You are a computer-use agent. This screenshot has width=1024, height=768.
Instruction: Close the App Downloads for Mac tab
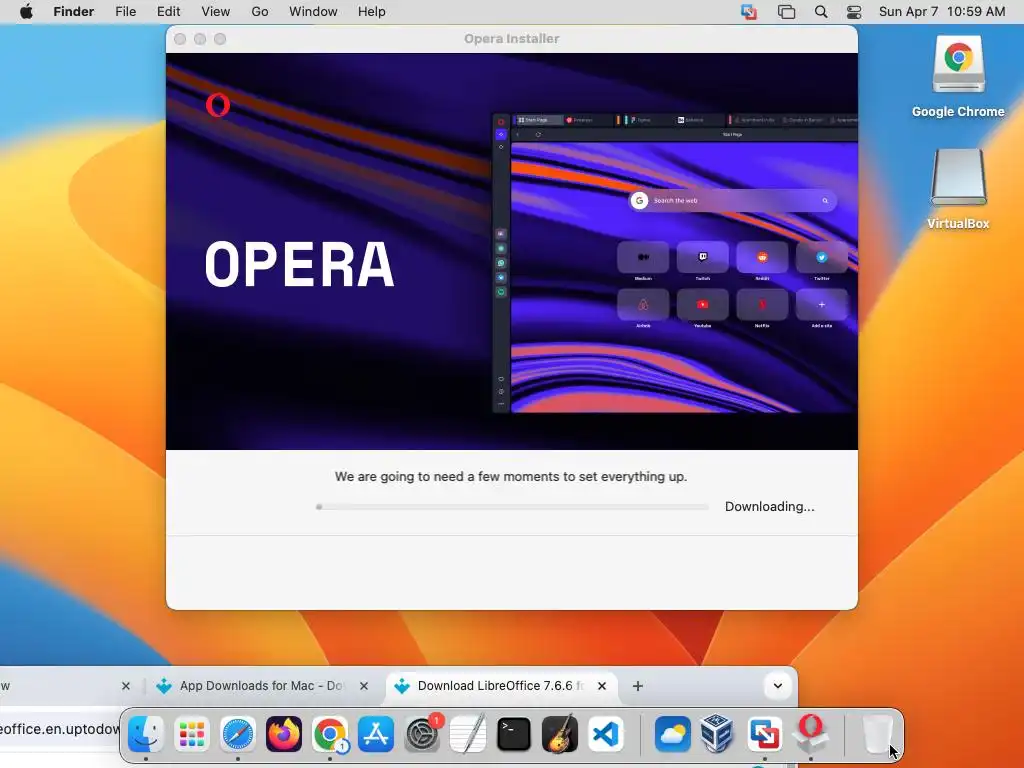click(364, 686)
